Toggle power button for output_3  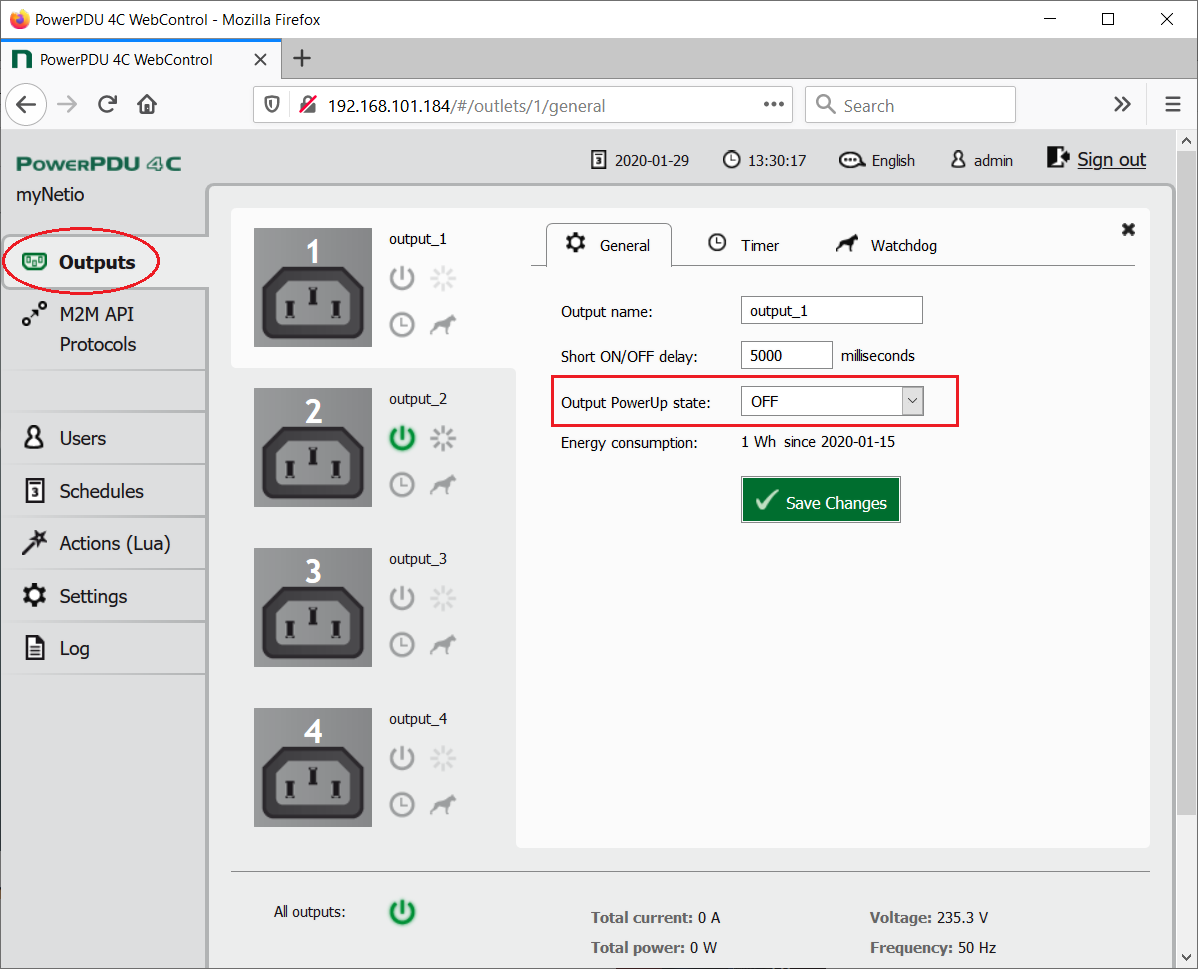(x=402, y=598)
